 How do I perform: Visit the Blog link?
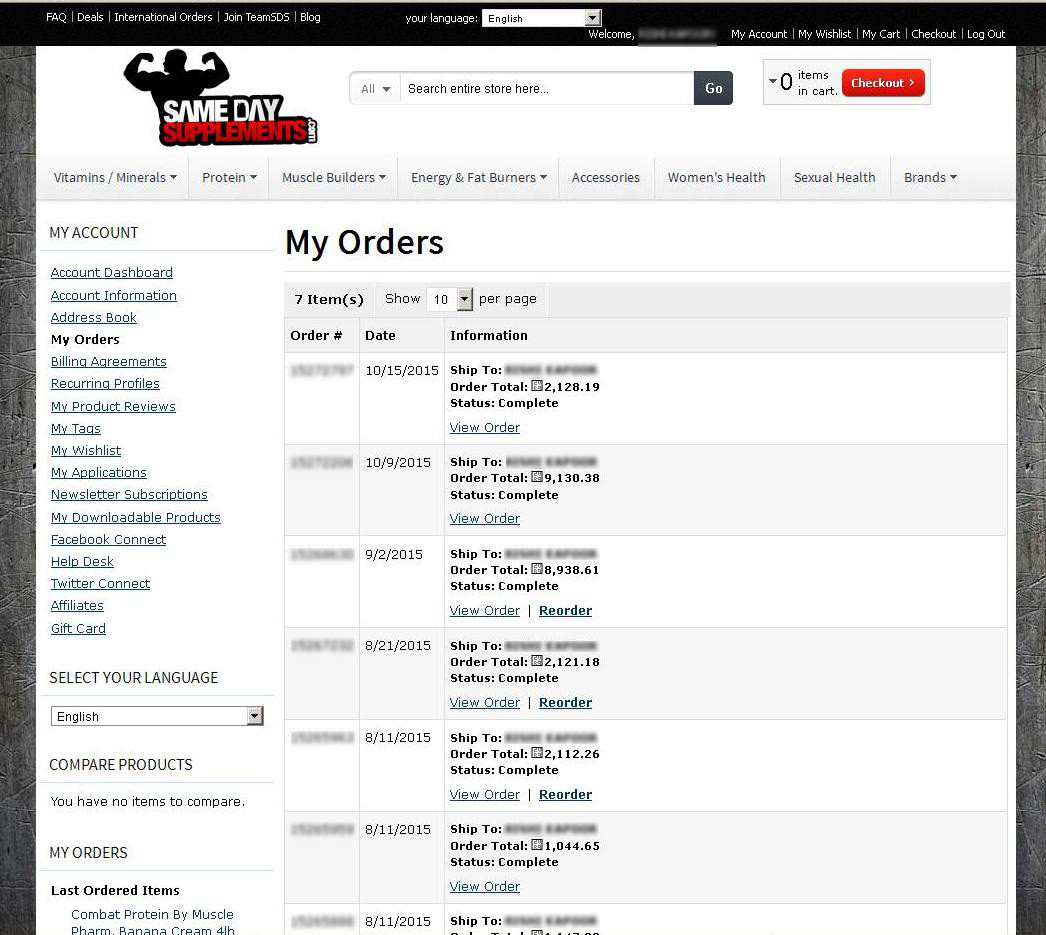pyautogui.click(x=310, y=17)
